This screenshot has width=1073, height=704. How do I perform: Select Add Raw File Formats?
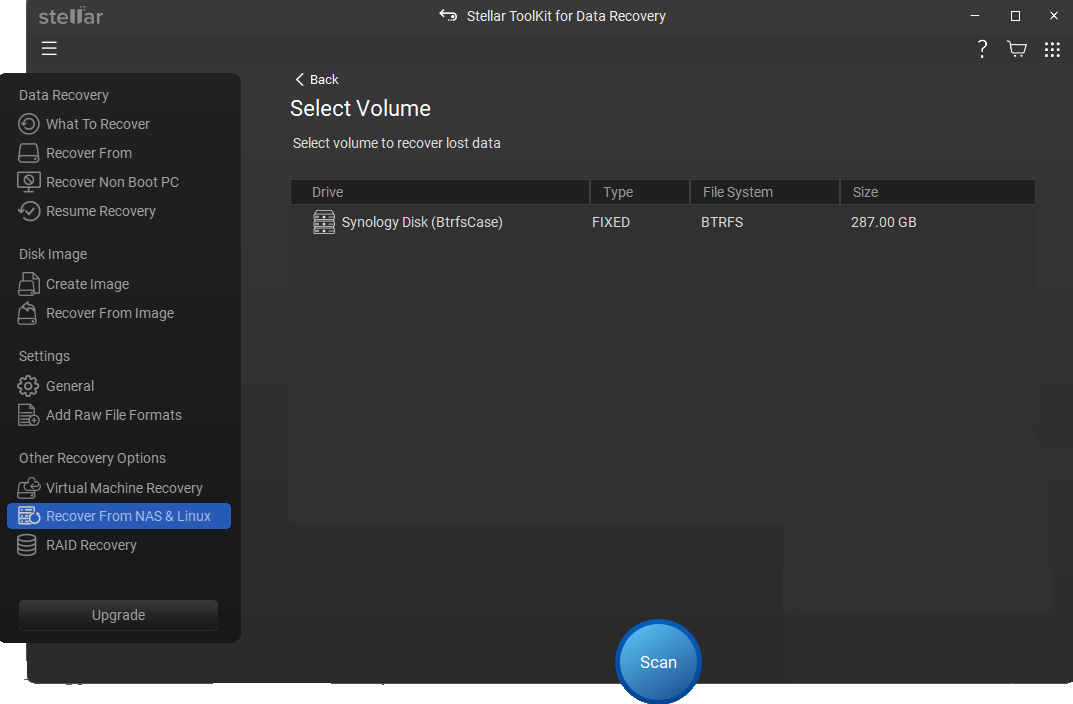pyautogui.click(x=114, y=415)
